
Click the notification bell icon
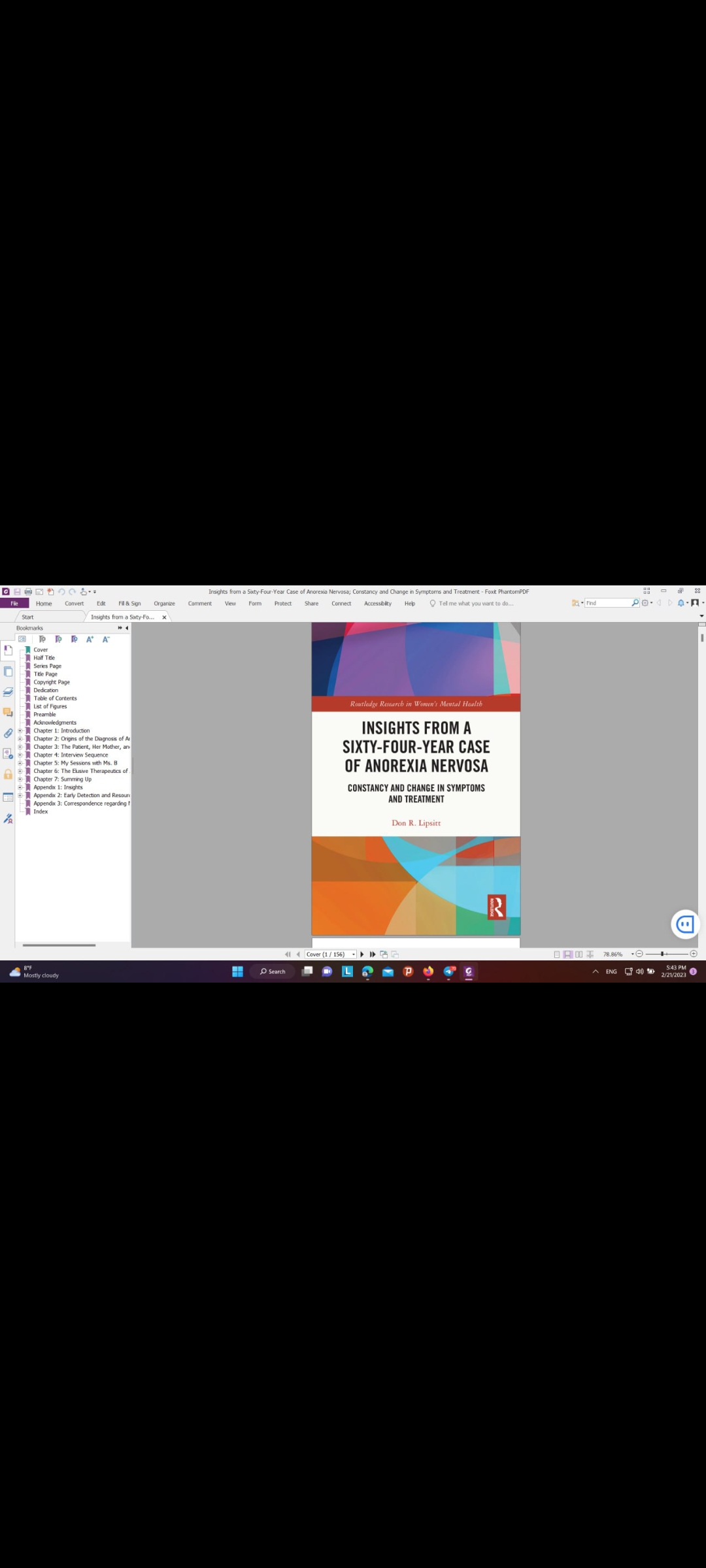(681, 603)
